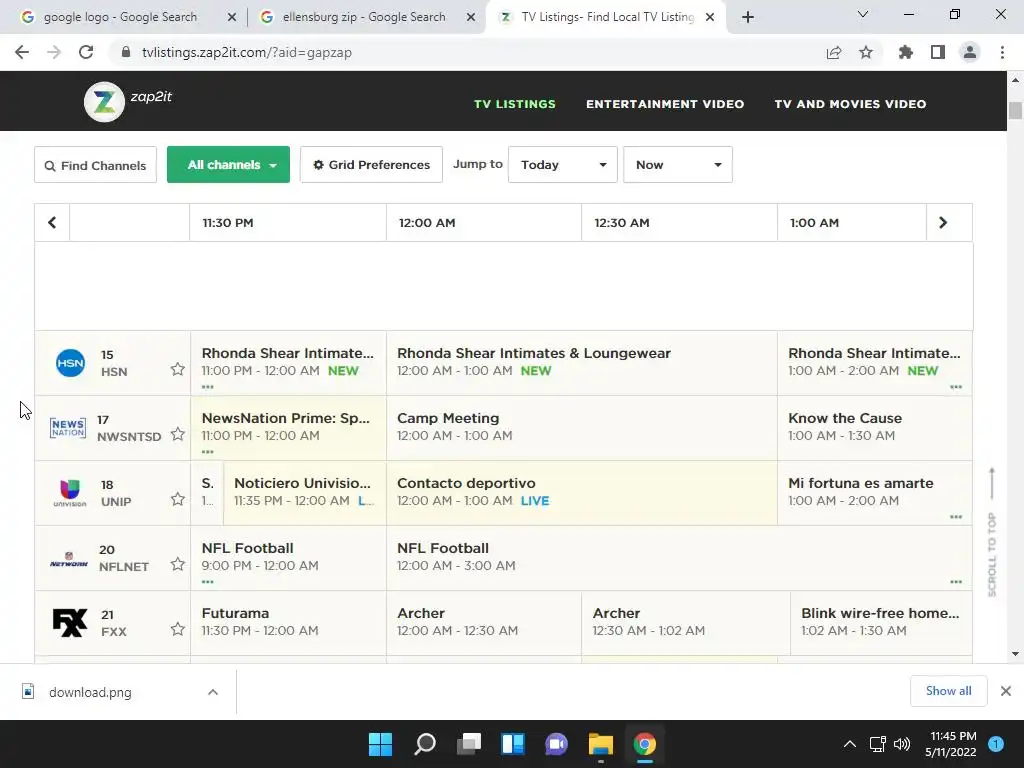Click the NFL Network channel logo

[x=69, y=560]
